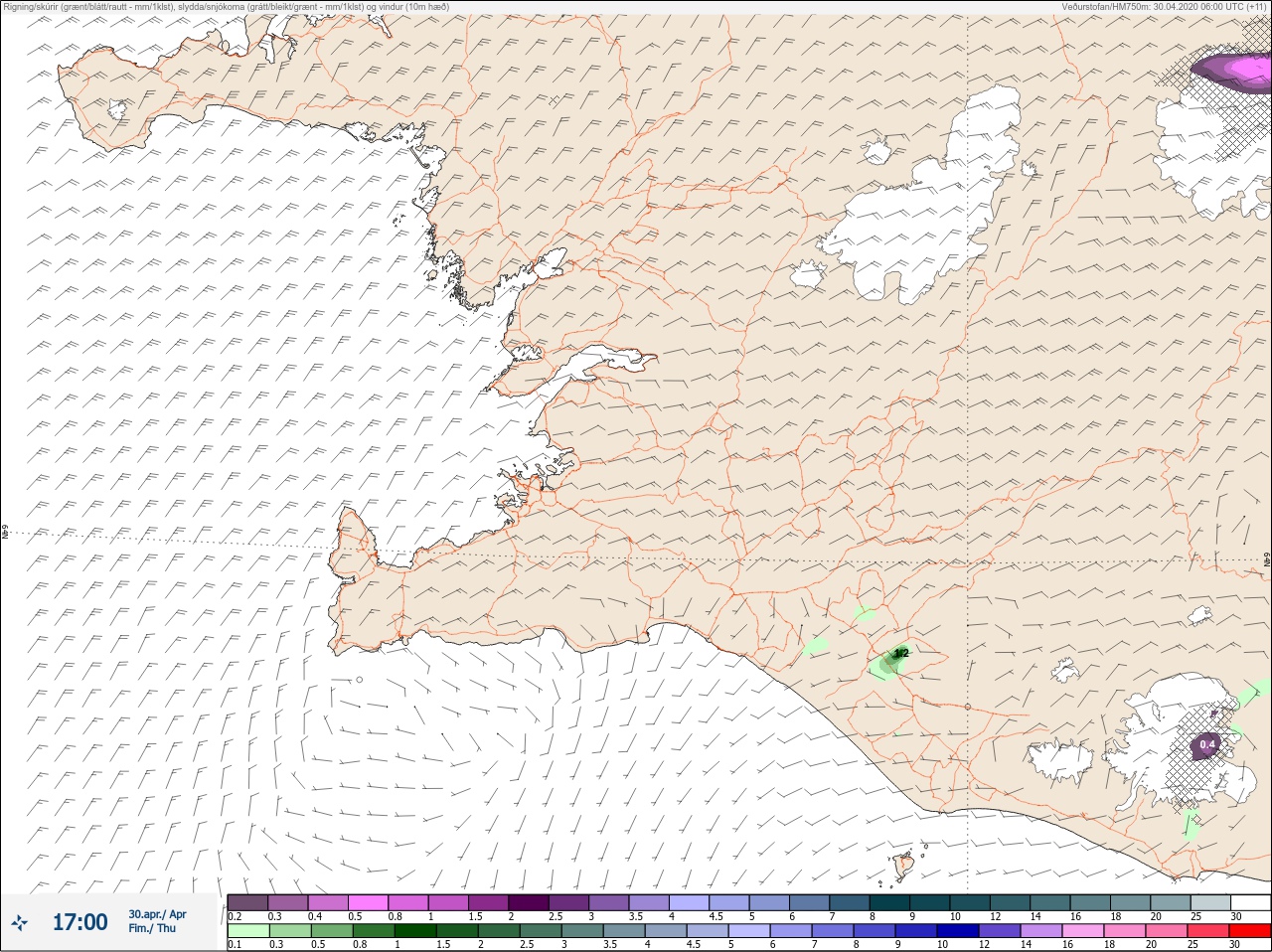Click the pale grey 25 mm snow swatch

[x=1210, y=902]
